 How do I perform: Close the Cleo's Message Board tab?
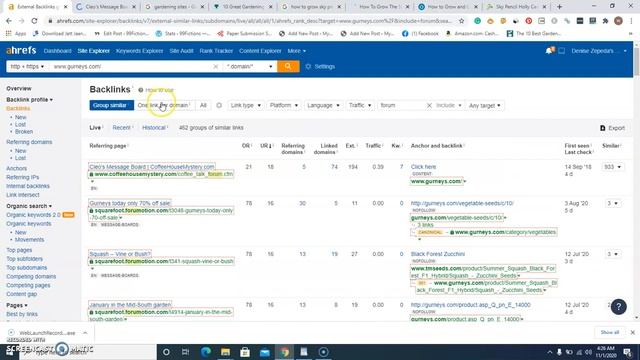(x=133, y=7)
